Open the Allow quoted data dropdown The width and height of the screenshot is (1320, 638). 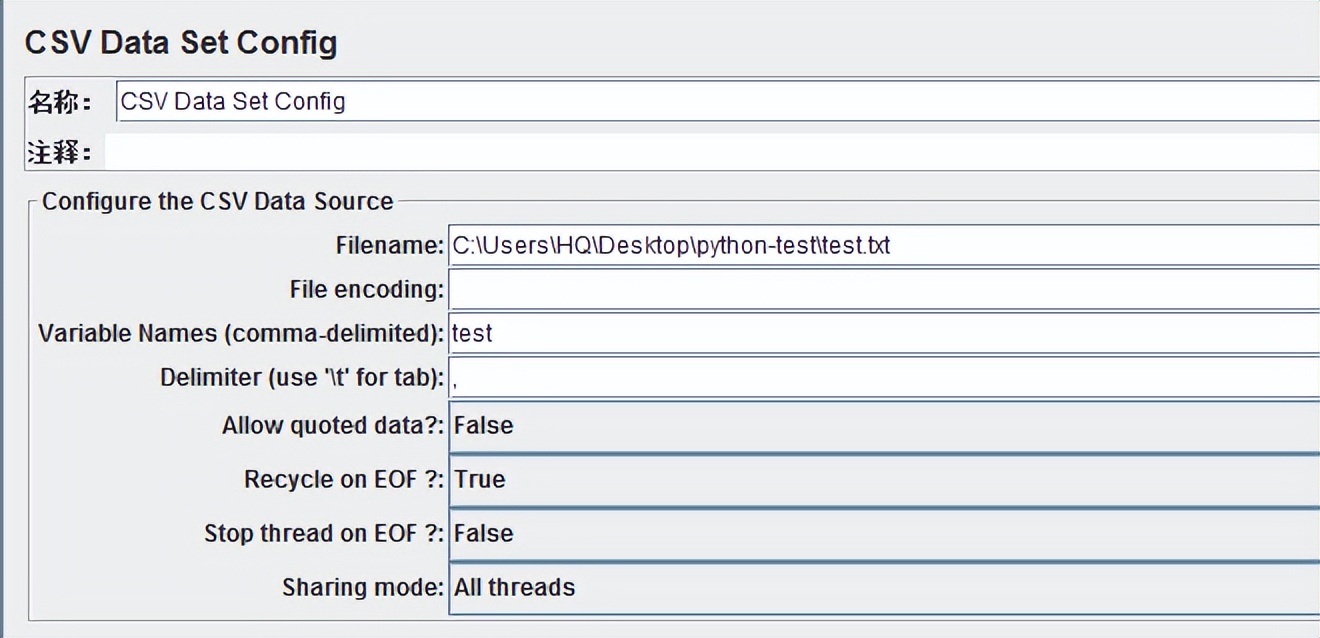point(884,426)
